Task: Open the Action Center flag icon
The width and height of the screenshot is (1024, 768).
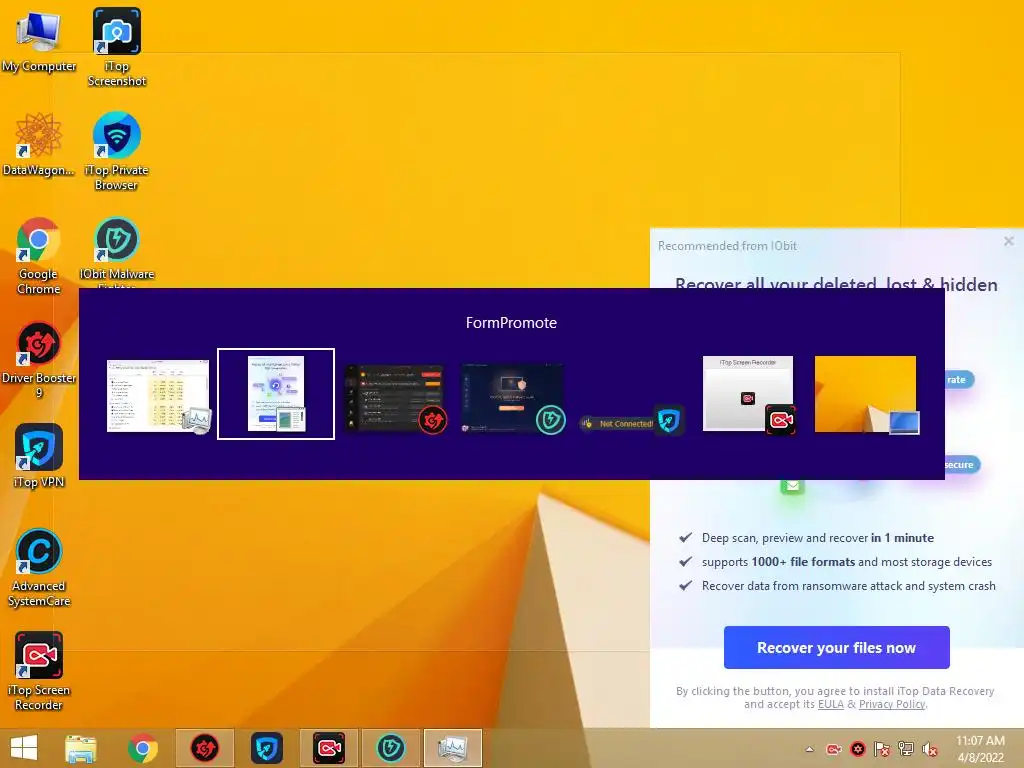Action: click(x=882, y=749)
